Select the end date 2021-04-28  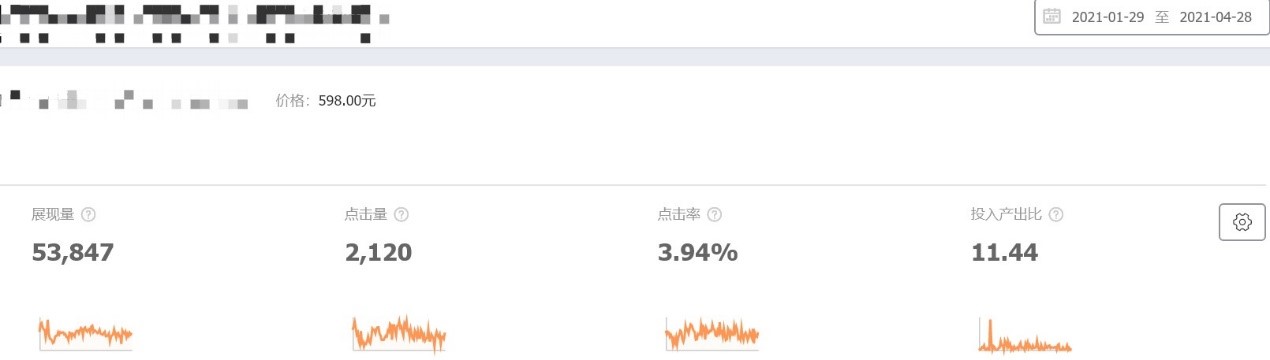pyautogui.click(x=1216, y=17)
